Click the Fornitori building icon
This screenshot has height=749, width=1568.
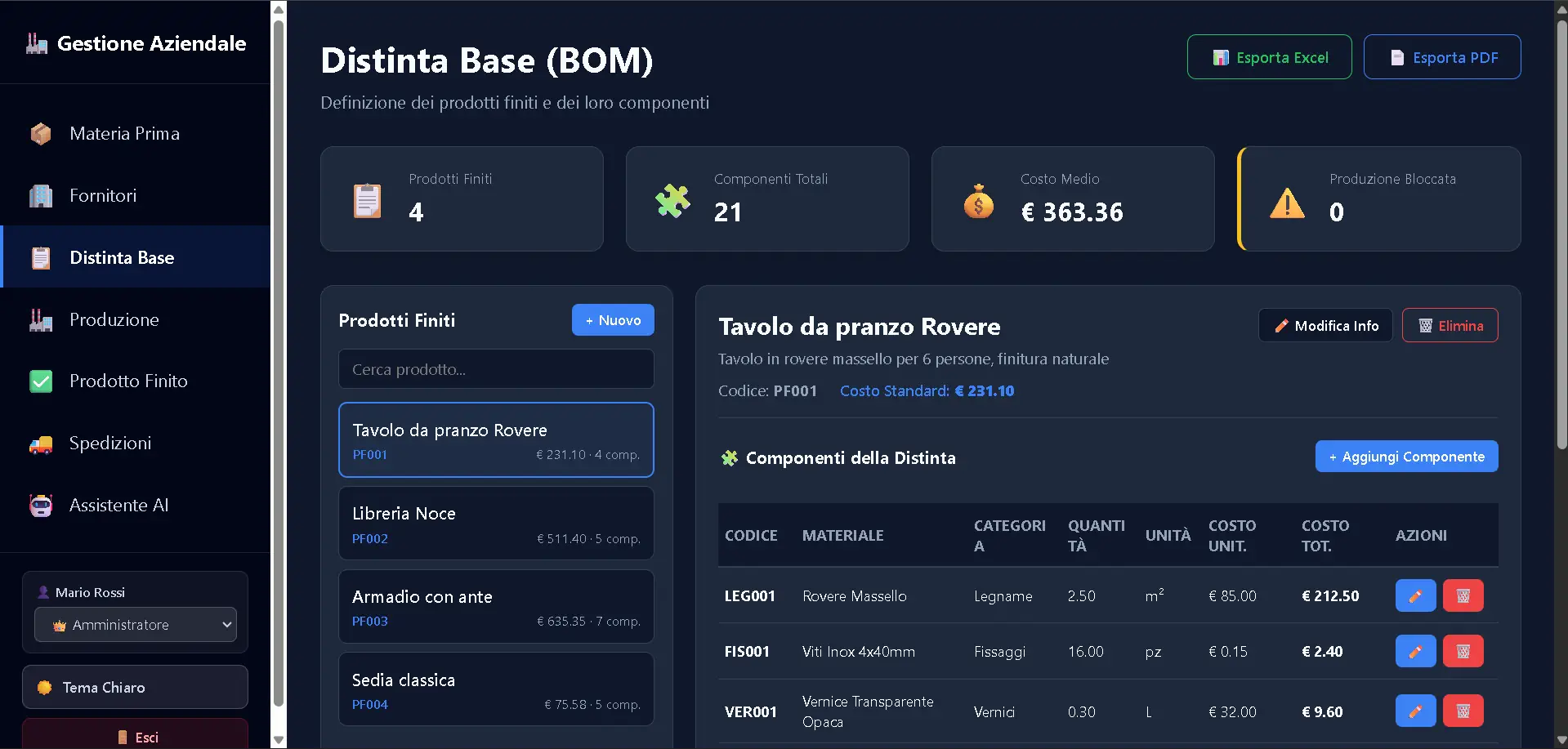41,195
